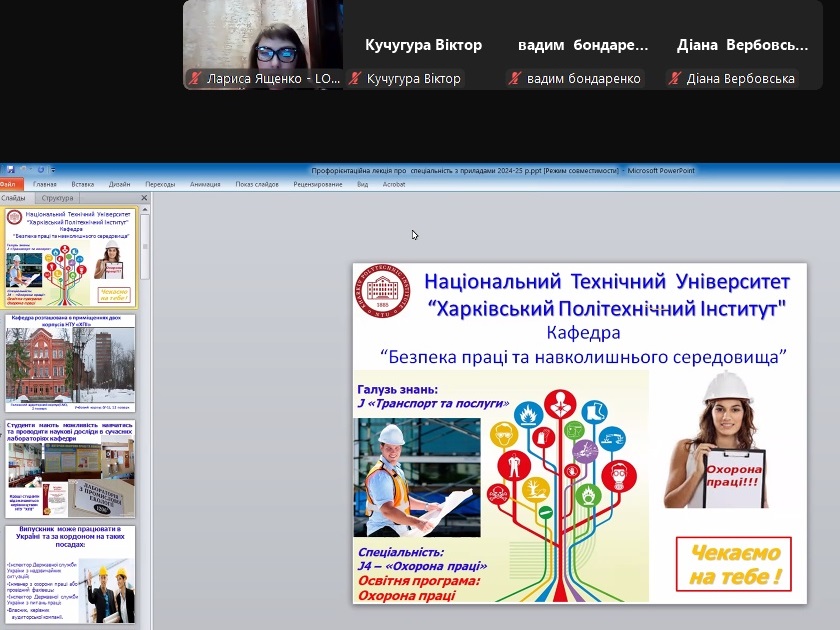Click the slide title "Національний Технічний Університет"
Image resolution: width=840 pixels, height=630 pixels.
607,282
